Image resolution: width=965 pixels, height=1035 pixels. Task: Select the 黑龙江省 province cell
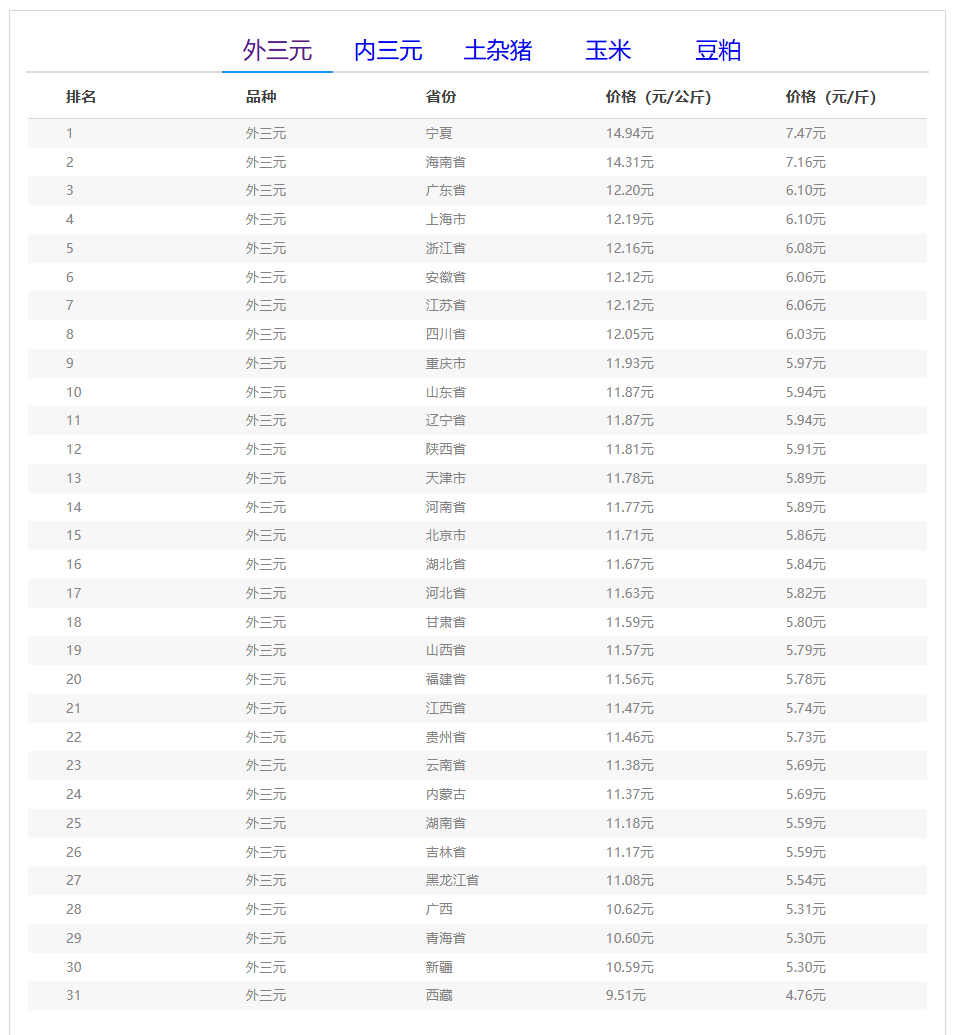click(x=452, y=880)
